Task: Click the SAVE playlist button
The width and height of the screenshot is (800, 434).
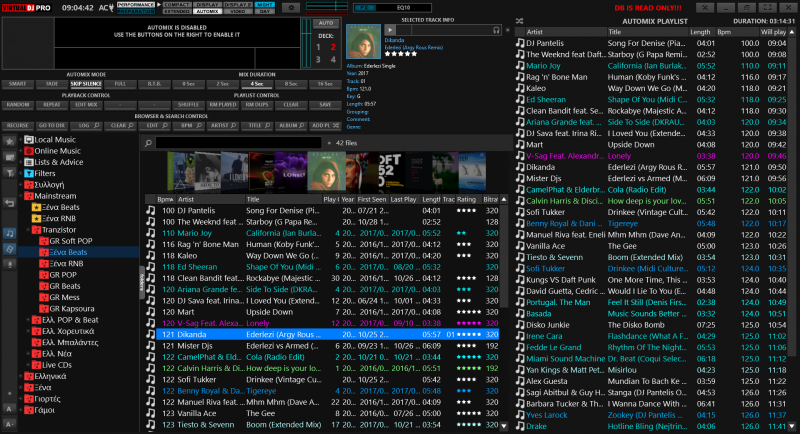Action: click(x=326, y=105)
